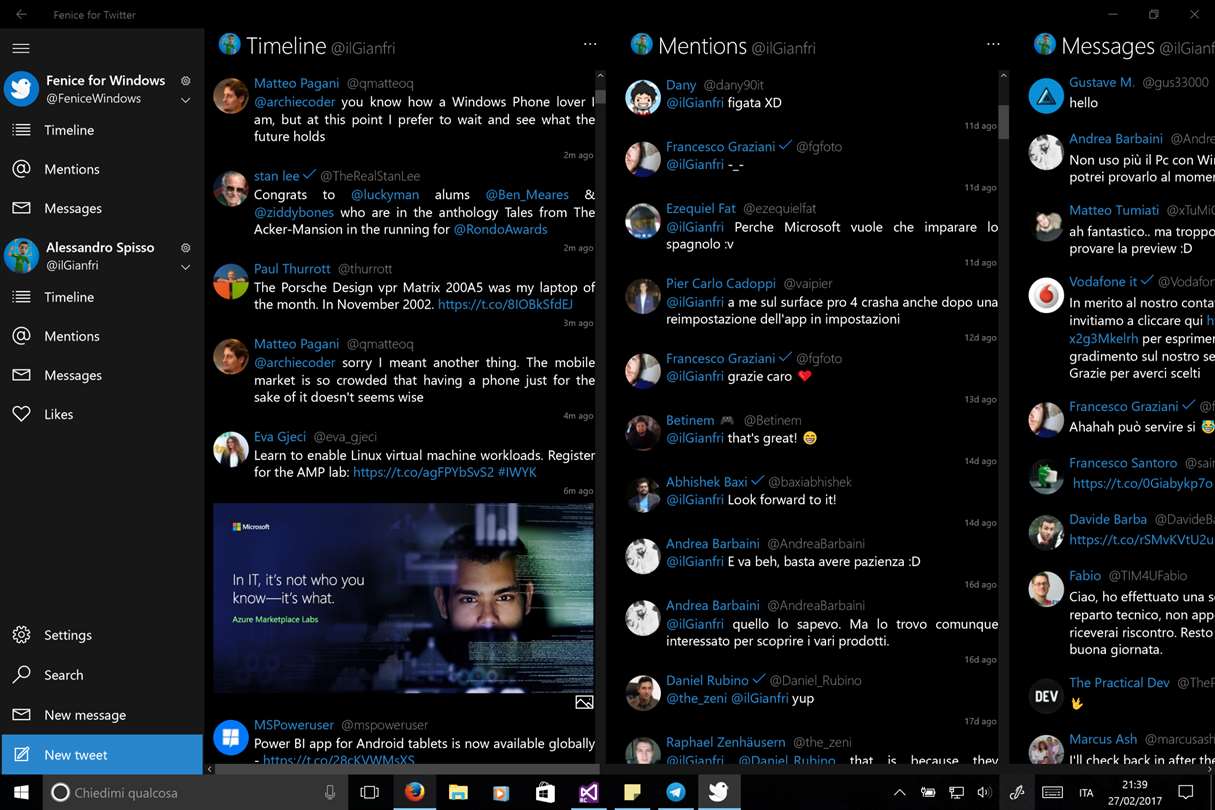Image resolution: width=1215 pixels, height=810 pixels.
Task: Open Gustave M. message conversation avatar
Action: tap(1046, 95)
